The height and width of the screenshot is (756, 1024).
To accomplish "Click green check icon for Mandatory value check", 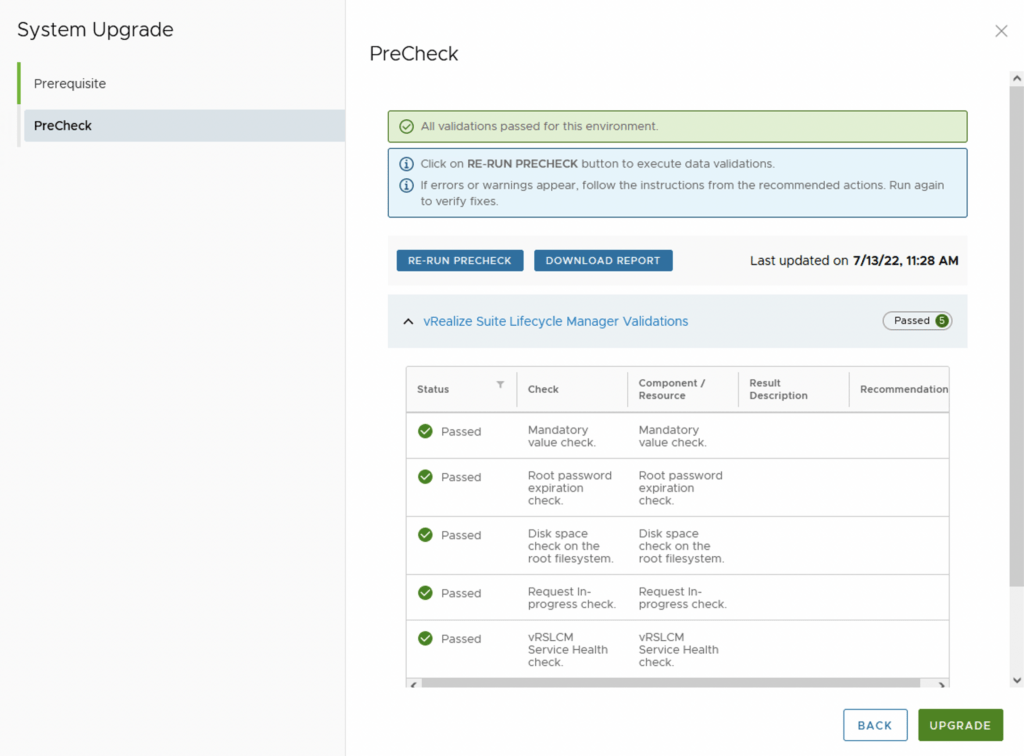I will 425,431.
